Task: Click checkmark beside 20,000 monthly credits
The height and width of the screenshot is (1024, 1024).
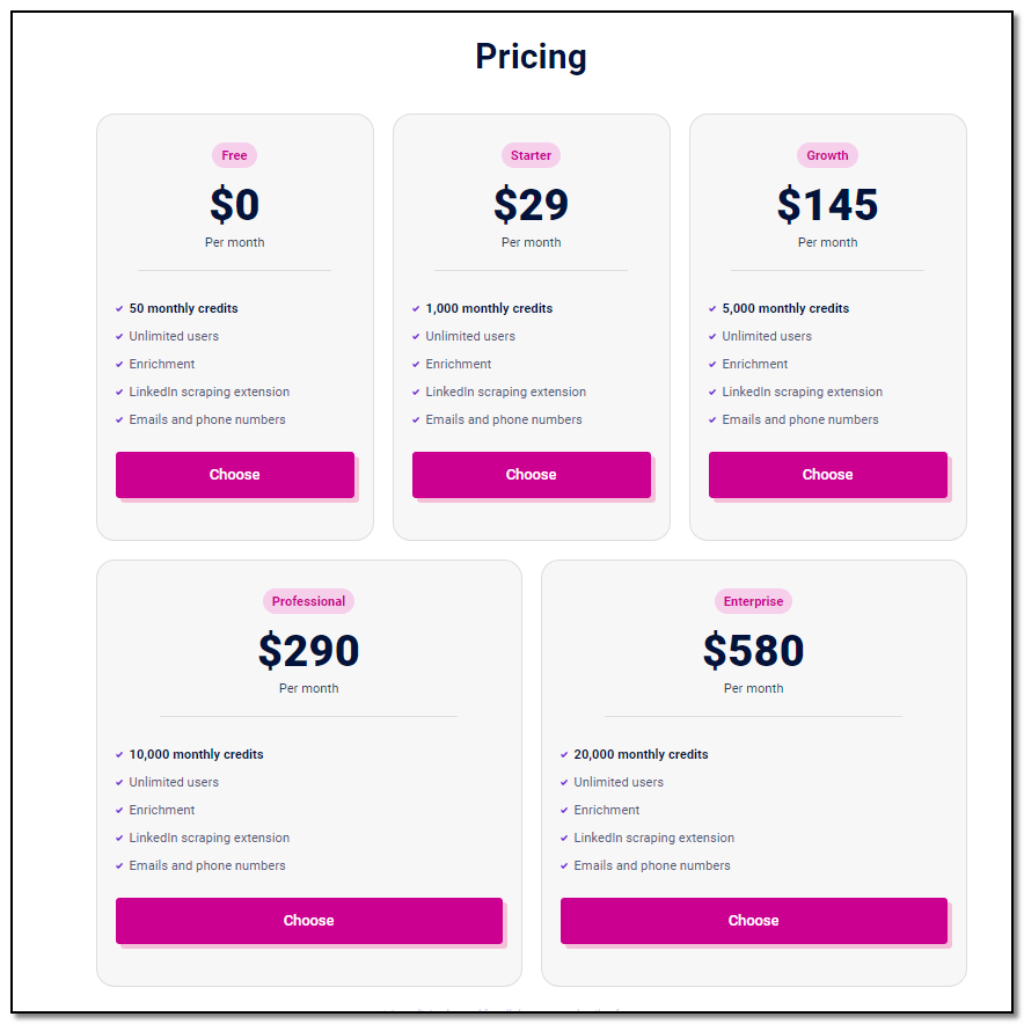Action: tap(564, 754)
